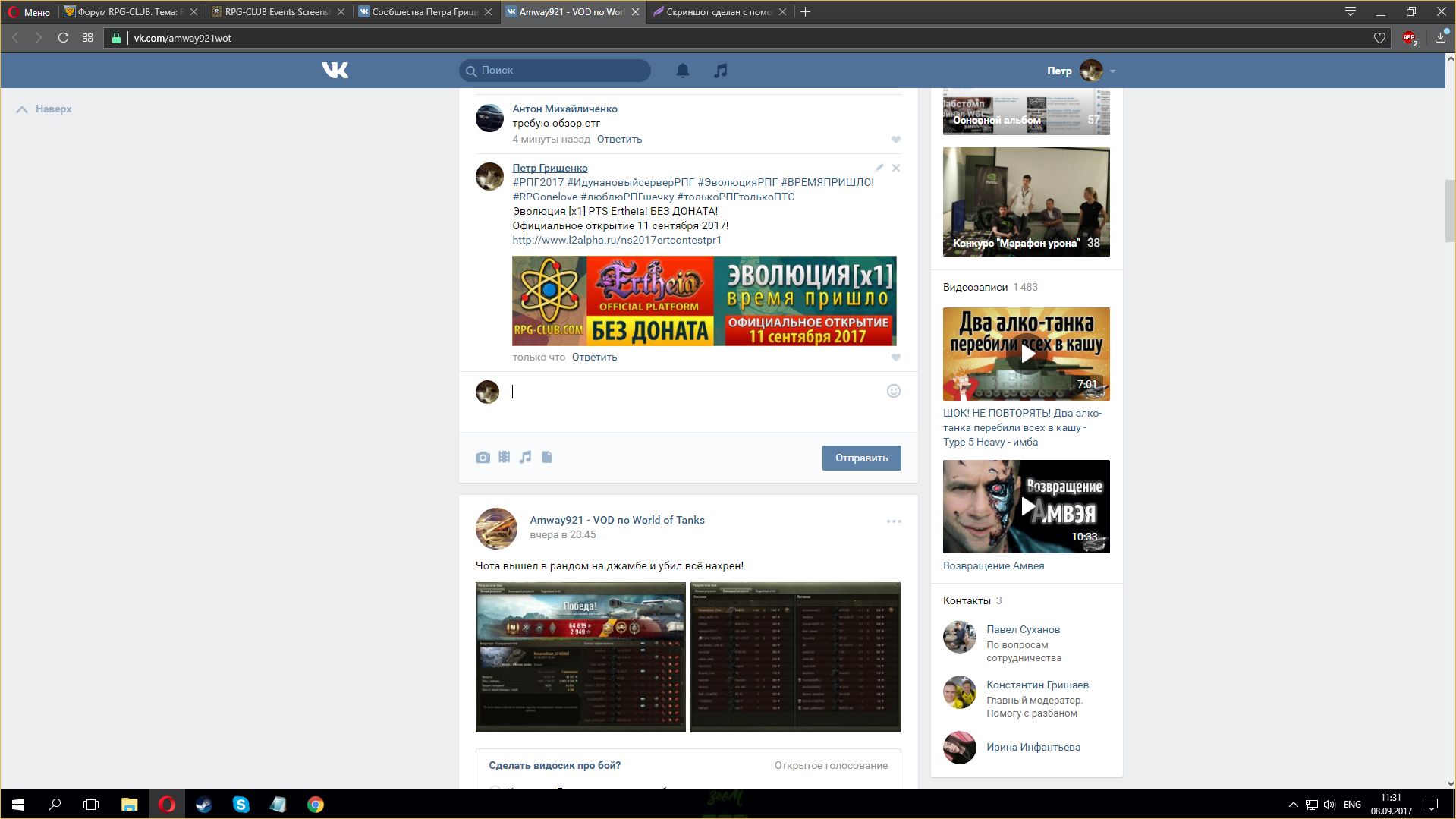Switch the ENG input language indicator
The height and width of the screenshot is (819, 1456).
pos(1352,805)
